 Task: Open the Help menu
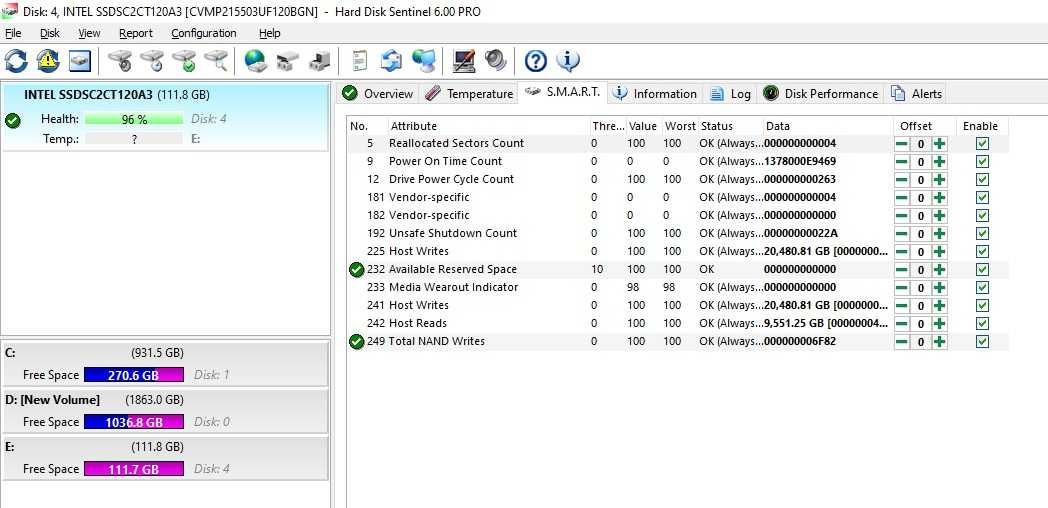pyautogui.click(x=269, y=33)
